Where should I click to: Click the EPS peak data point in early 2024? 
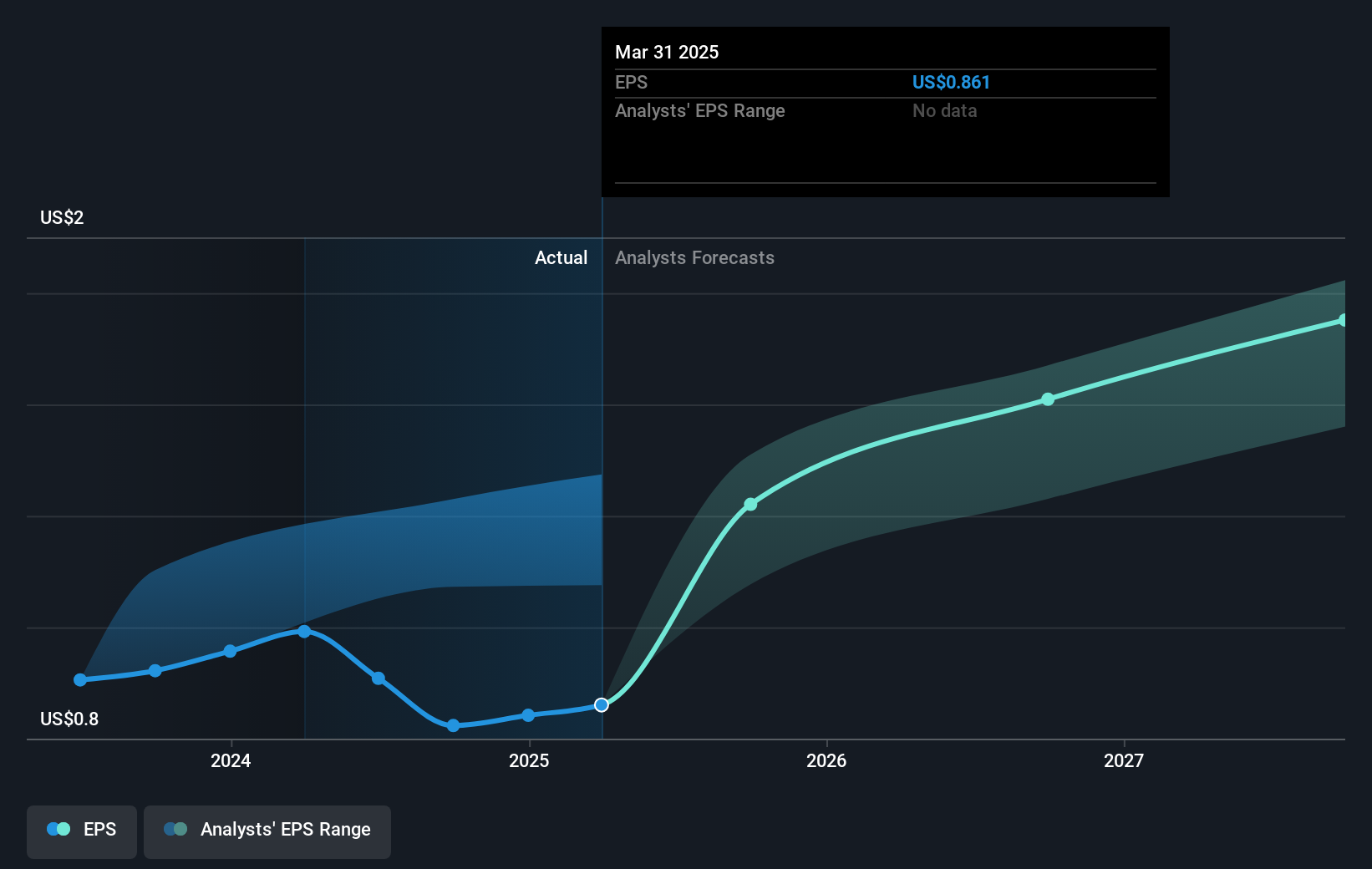[x=304, y=632]
